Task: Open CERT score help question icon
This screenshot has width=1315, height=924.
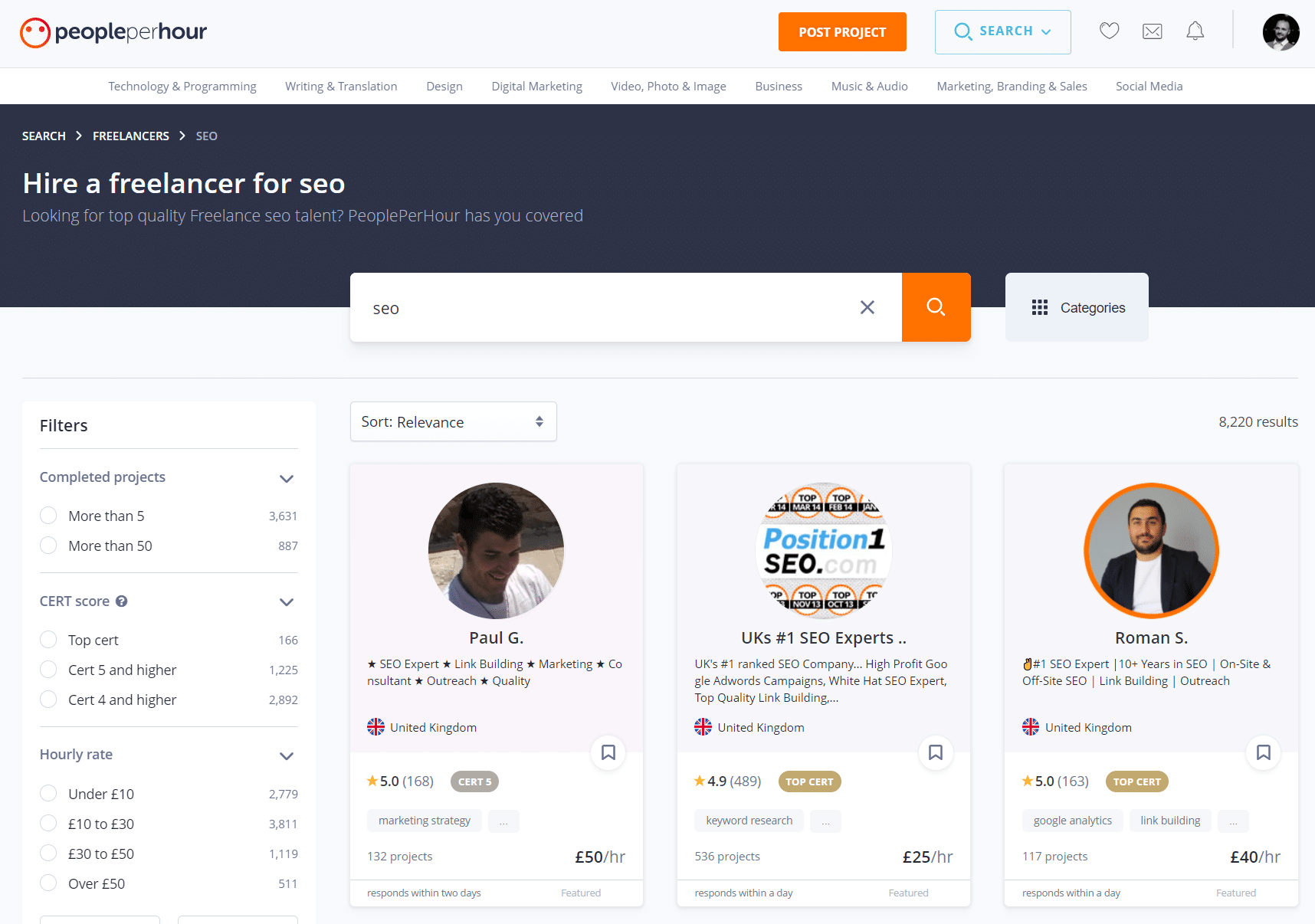Action: point(121,601)
